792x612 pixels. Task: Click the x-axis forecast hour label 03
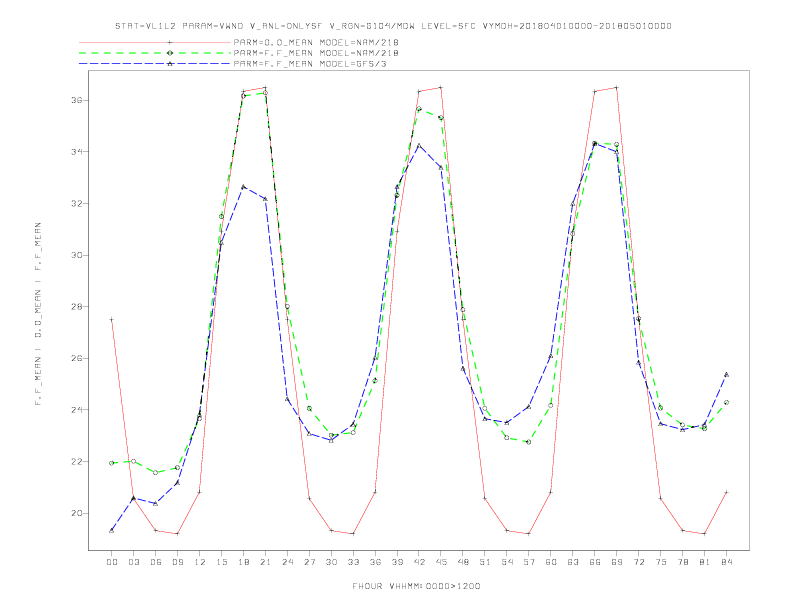tap(133, 562)
